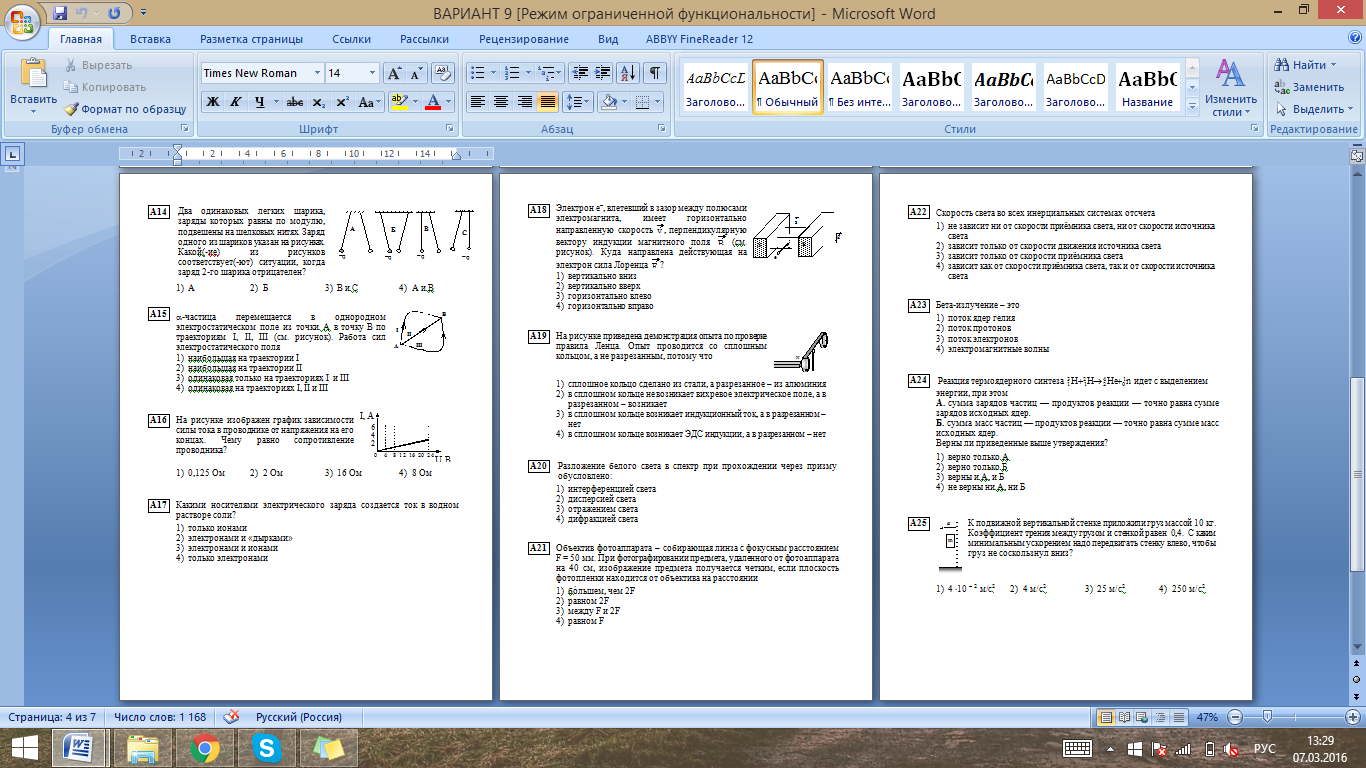This screenshot has width=1366, height=768.
Task: Apply strikethrough formatting (abc)
Action: [x=295, y=102]
